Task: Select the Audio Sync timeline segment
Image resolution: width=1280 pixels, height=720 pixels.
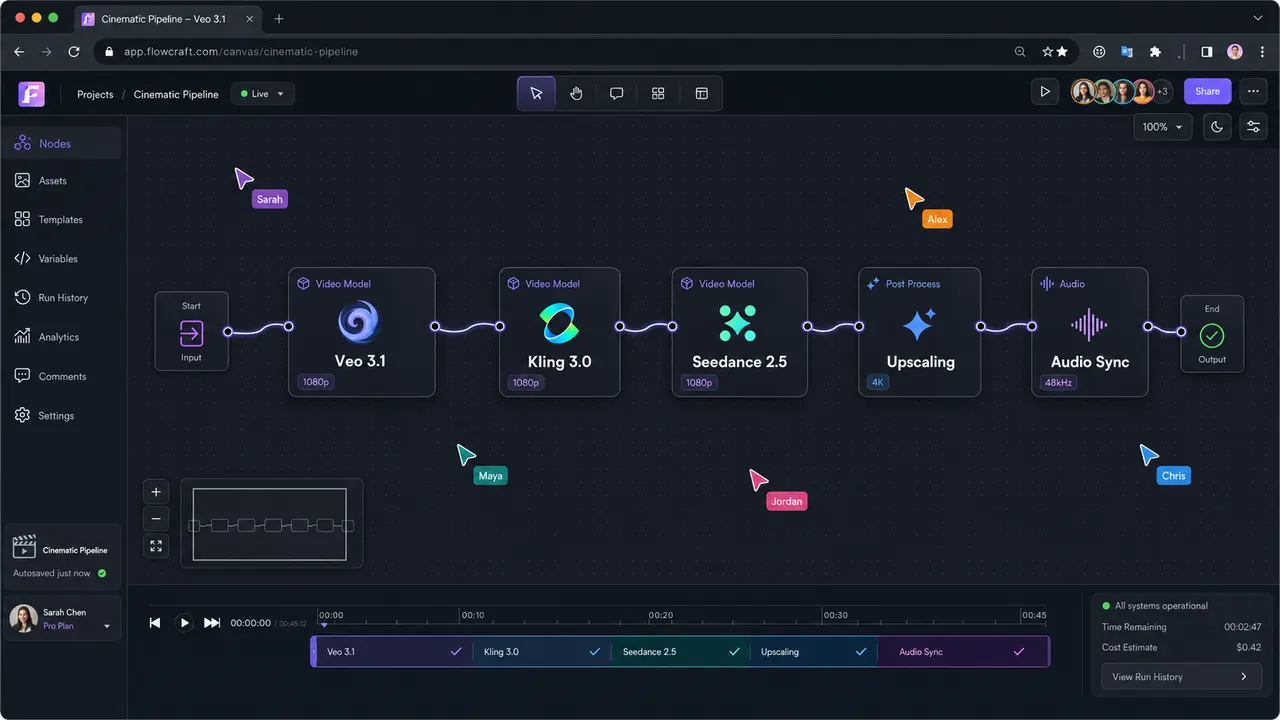Action: pyautogui.click(x=963, y=652)
